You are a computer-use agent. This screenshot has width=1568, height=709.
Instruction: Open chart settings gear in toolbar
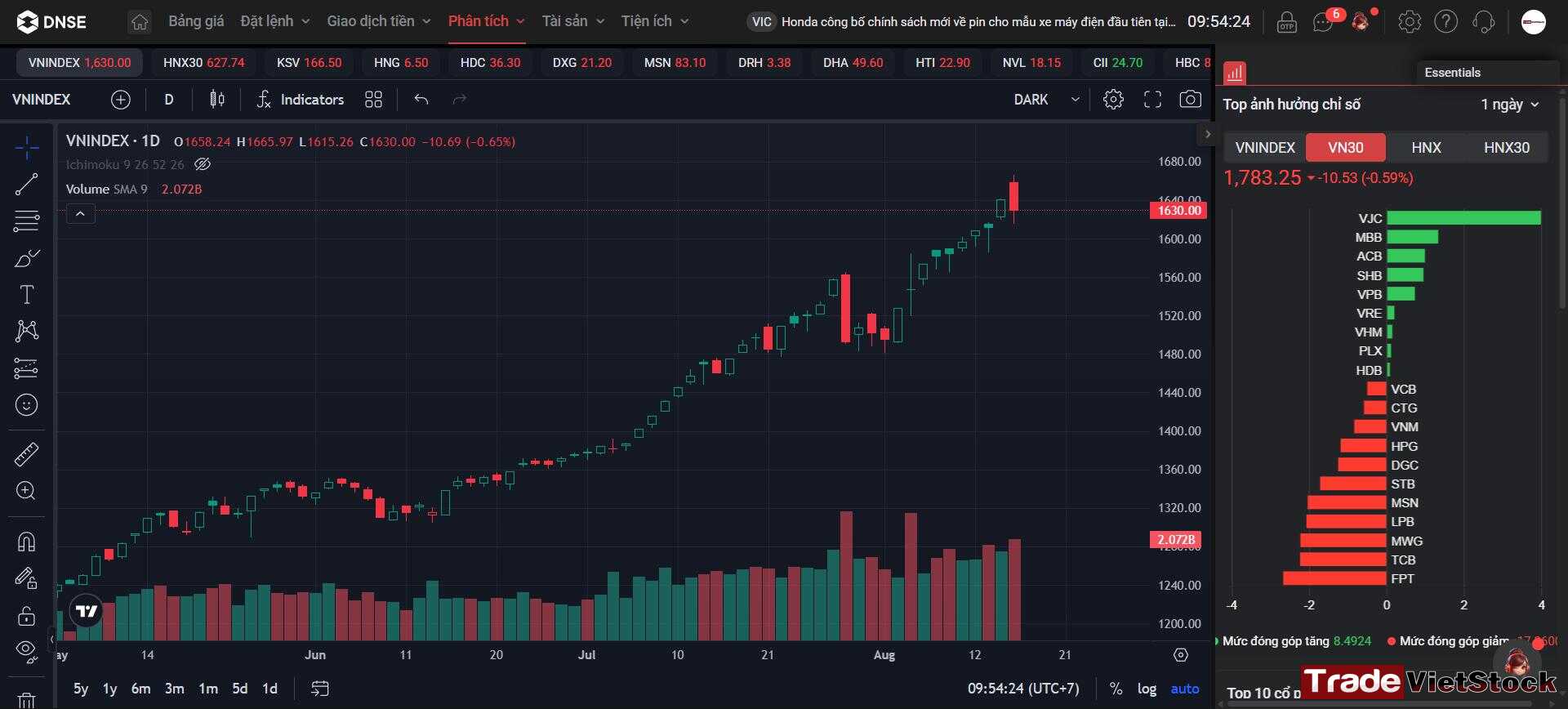(1113, 100)
